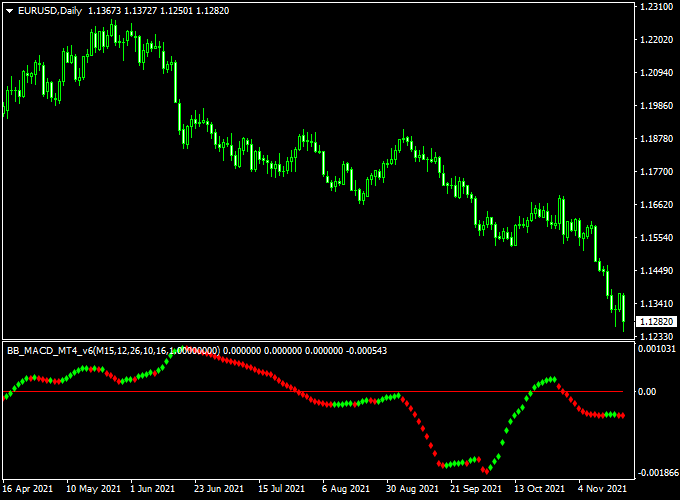Select the 1.18780 price axis label
680x500 pixels.
[x=657, y=138]
